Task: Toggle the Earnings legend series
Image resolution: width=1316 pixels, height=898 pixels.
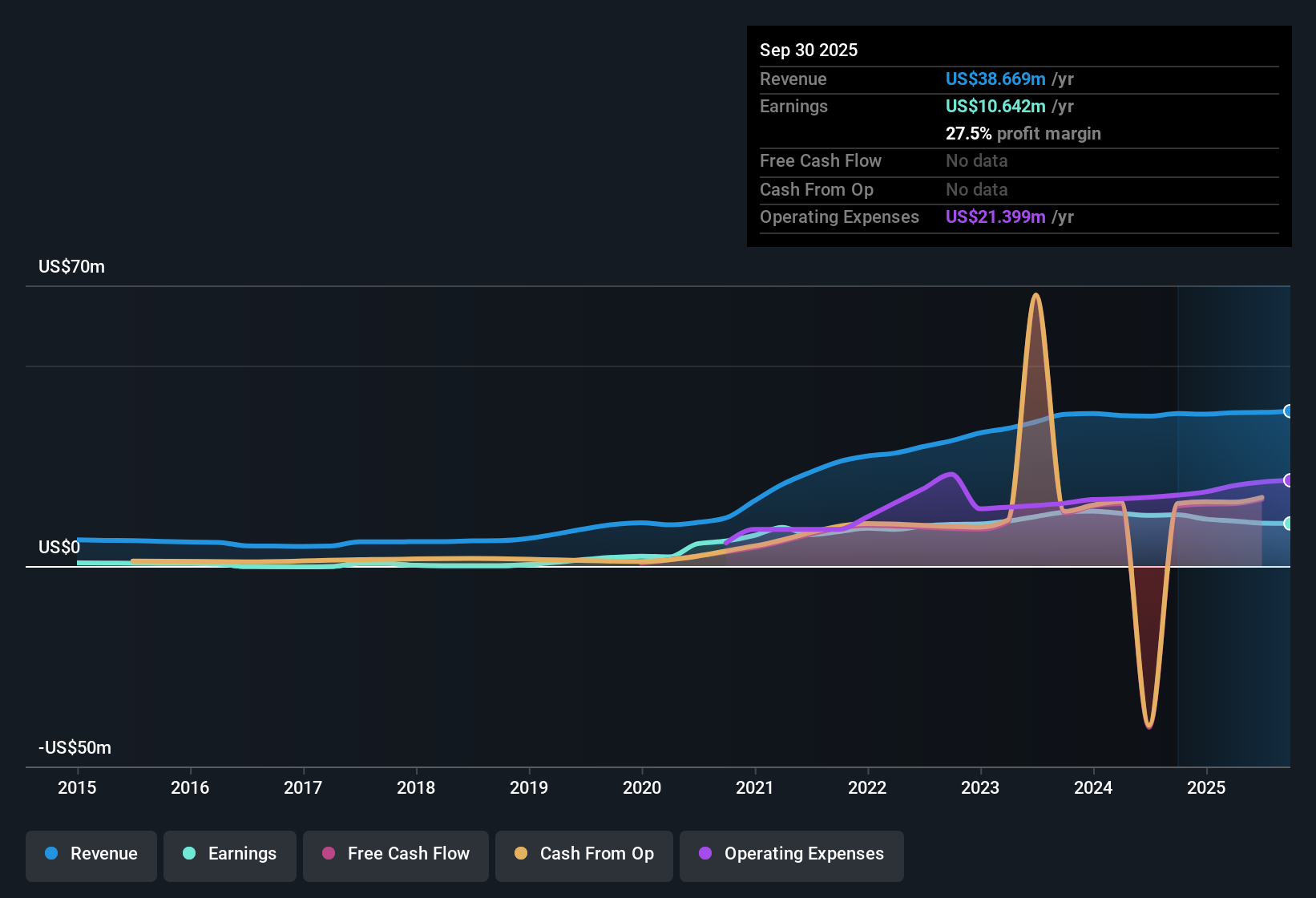Action: [x=230, y=856]
